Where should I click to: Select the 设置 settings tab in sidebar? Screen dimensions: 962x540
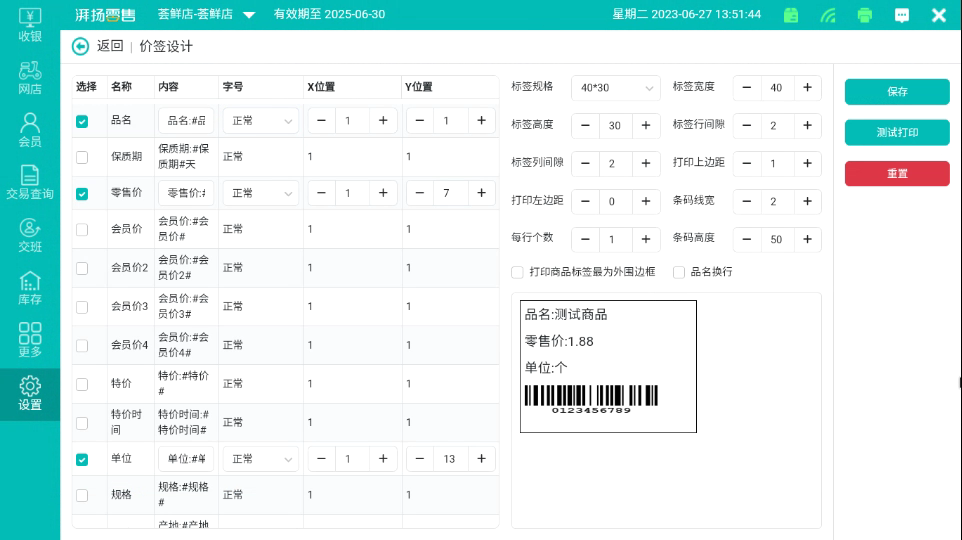point(30,394)
